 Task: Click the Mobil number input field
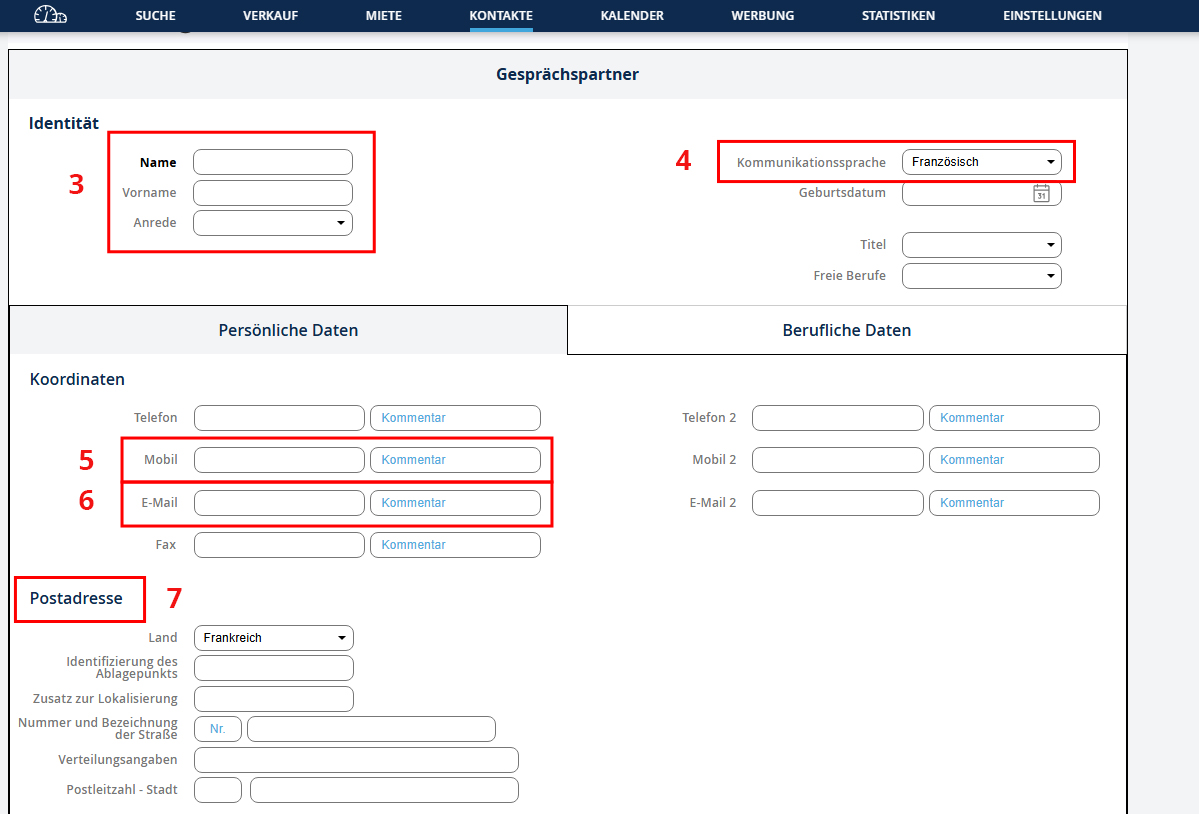(x=279, y=460)
